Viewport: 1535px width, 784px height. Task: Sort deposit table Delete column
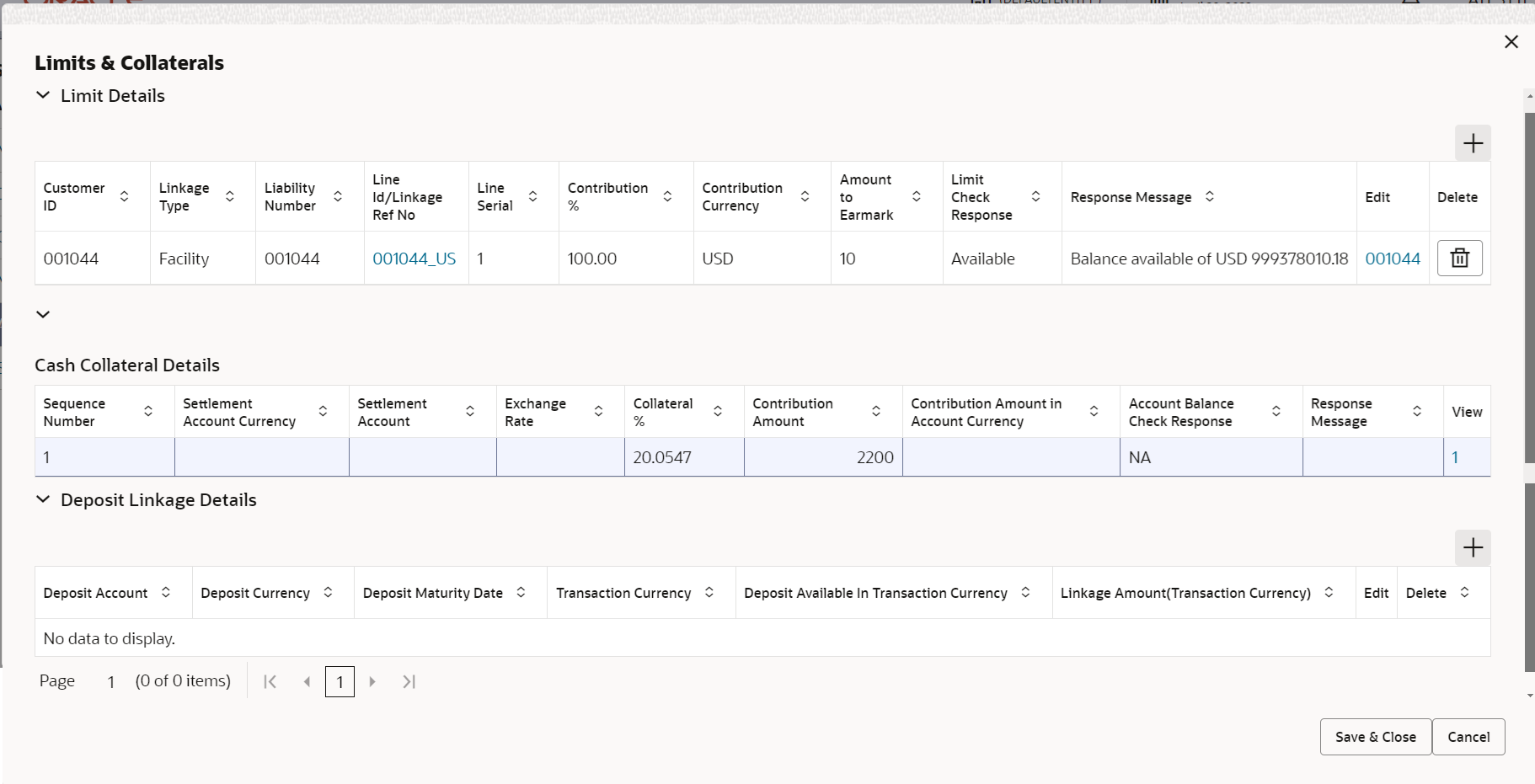[x=1465, y=592]
